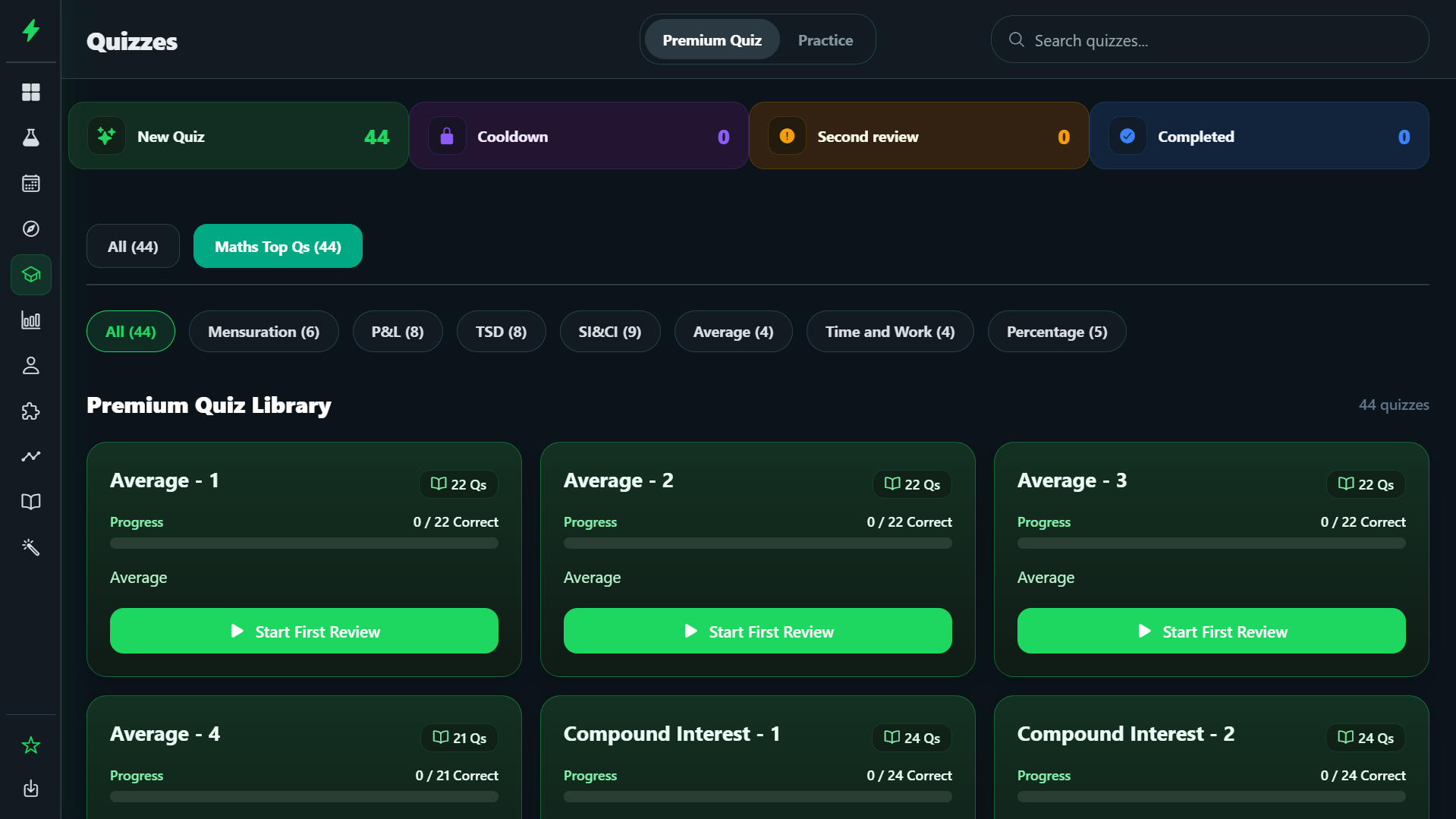Open the Second review status card
The image size is (1456, 819).
coord(919,136)
